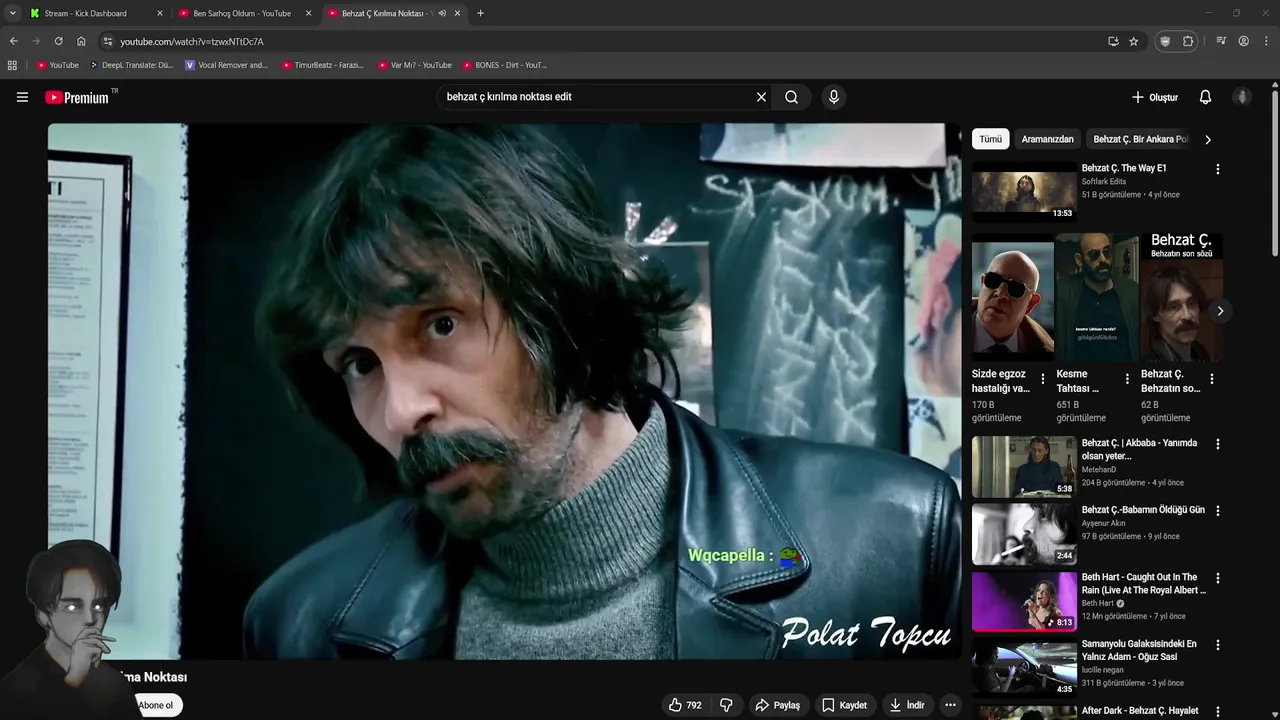This screenshot has height=720, width=1280.
Task: Clear the search box with X icon
Action: [x=761, y=97]
